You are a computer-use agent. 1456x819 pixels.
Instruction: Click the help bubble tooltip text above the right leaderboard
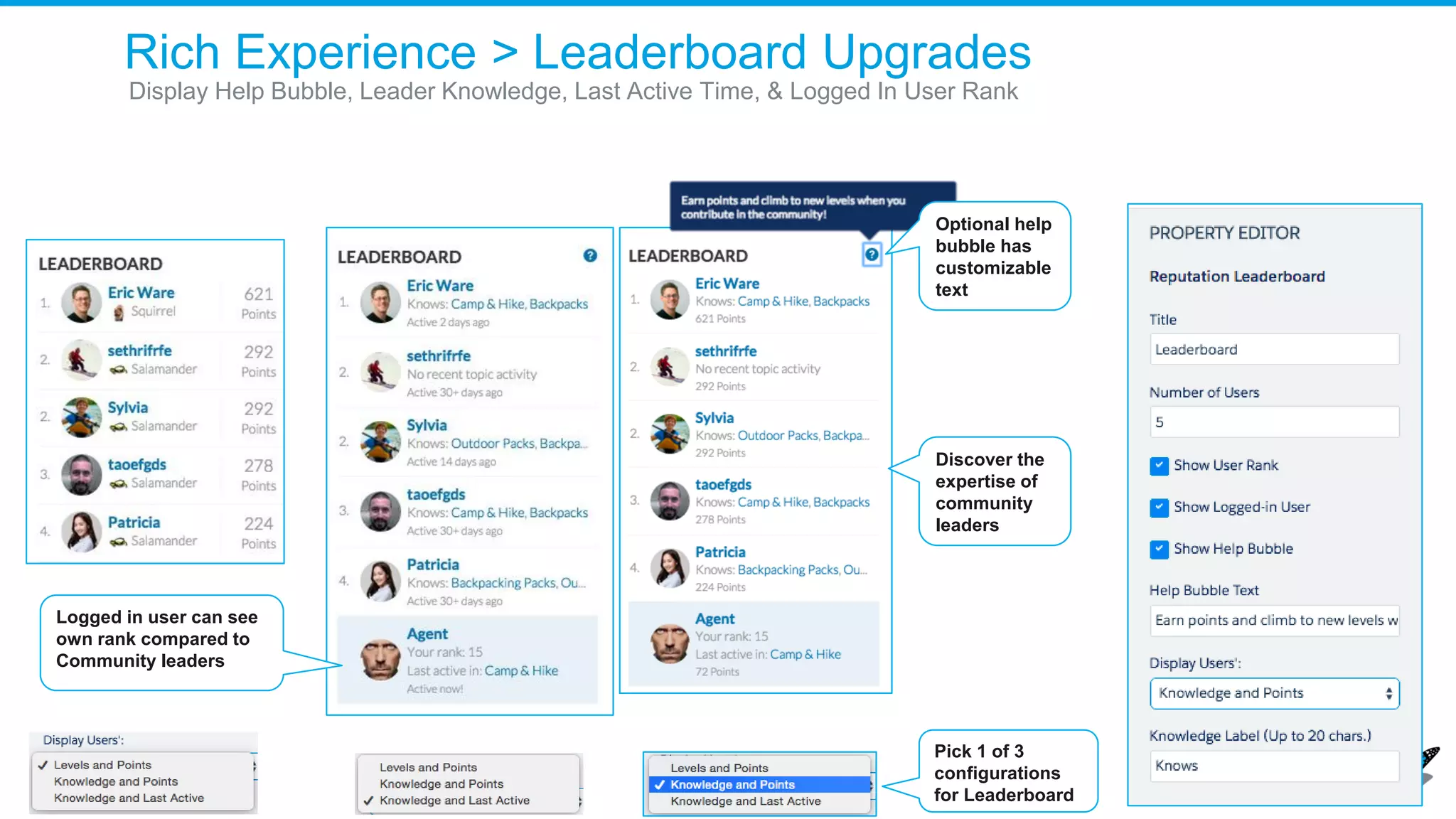point(793,208)
